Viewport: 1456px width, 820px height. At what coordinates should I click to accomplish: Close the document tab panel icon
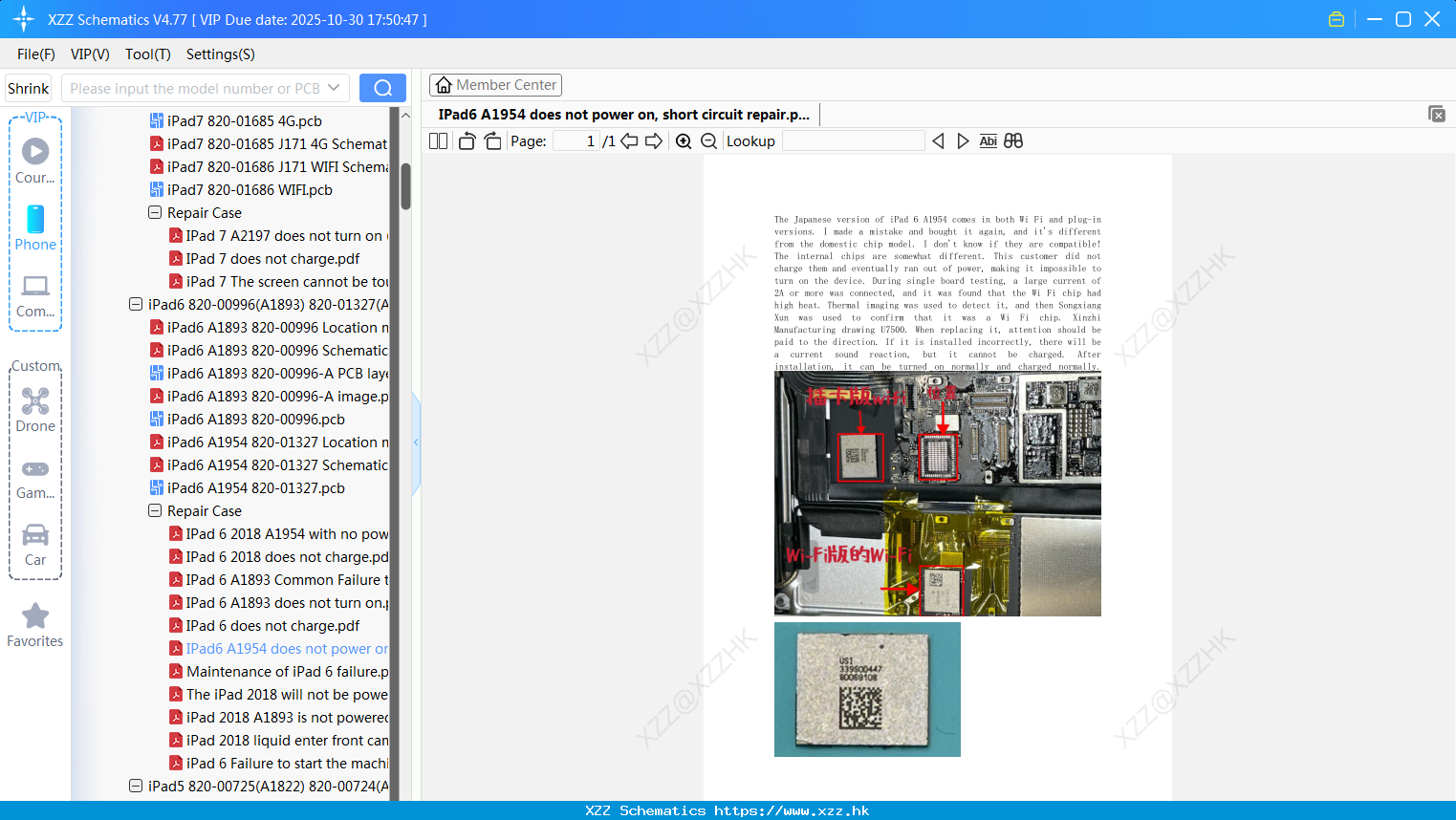[1437, 114]
